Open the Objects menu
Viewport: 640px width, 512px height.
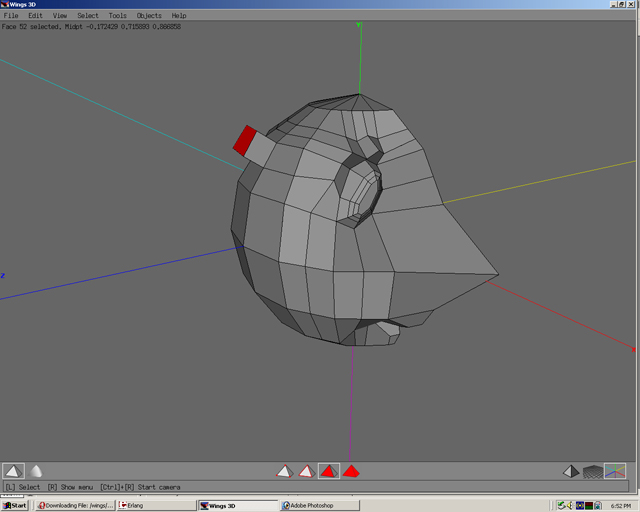coord(149,16)
